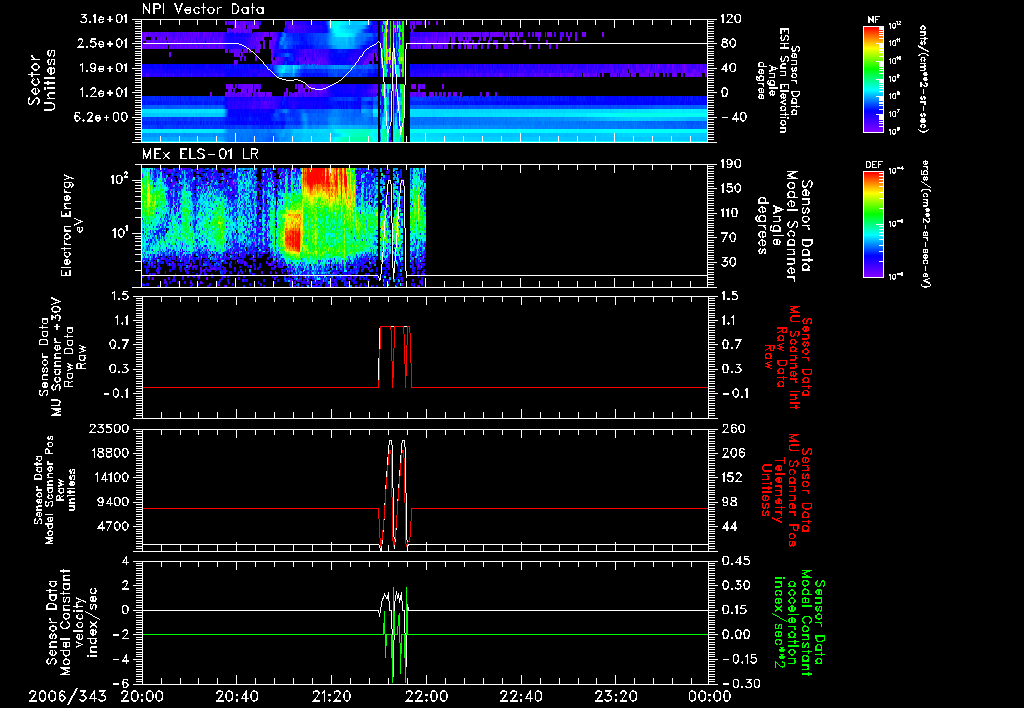Click the red "MU Scanner Pos Telemetry" label
The image size is (1024, 708).
(786, 490)
